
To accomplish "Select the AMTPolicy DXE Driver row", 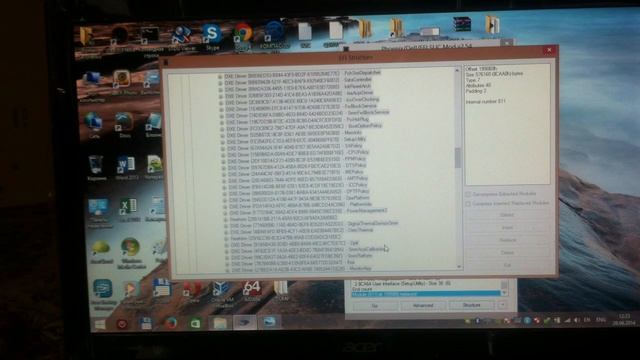I will pos(298,179).
